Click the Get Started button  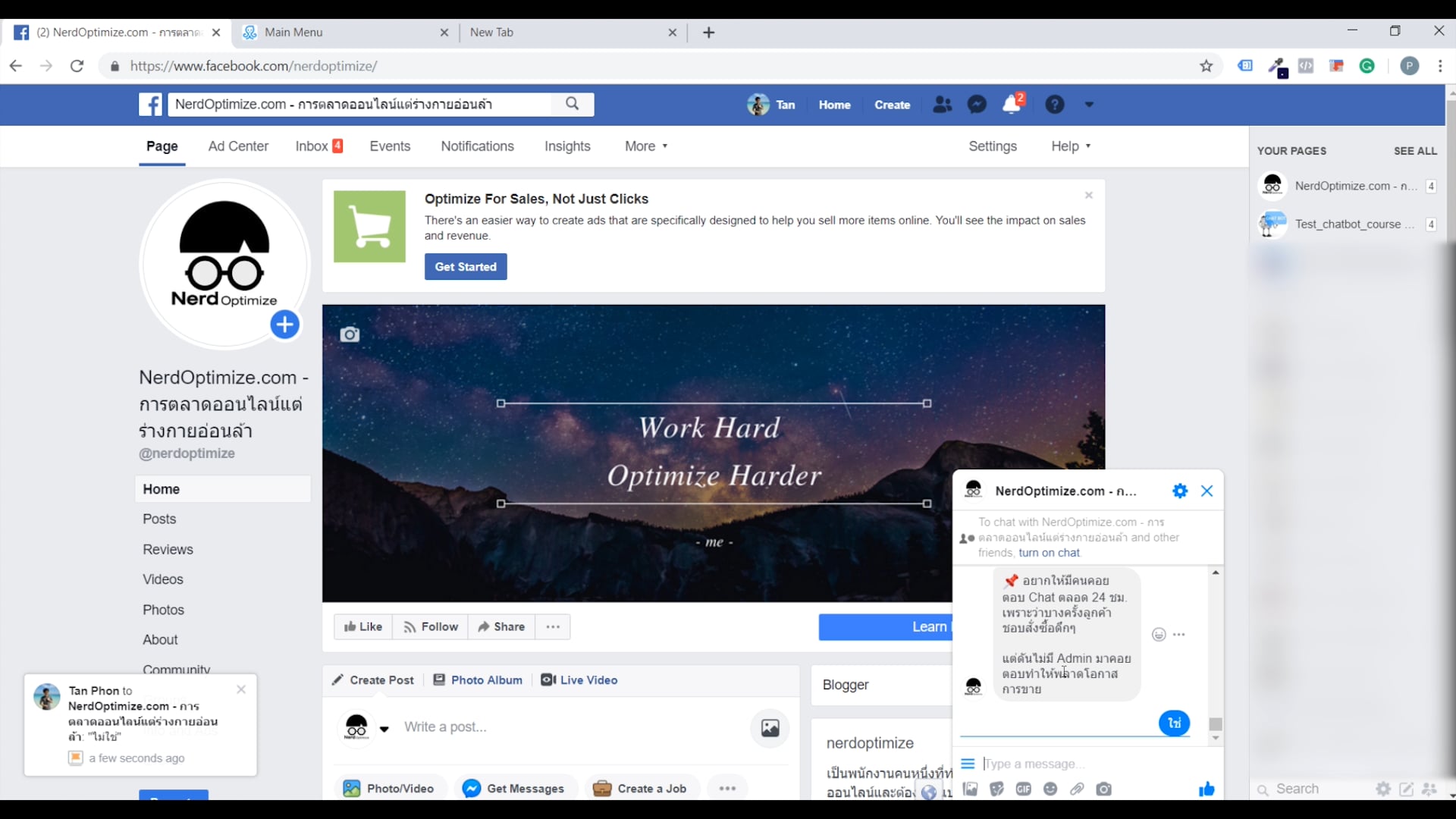point(466,267)
